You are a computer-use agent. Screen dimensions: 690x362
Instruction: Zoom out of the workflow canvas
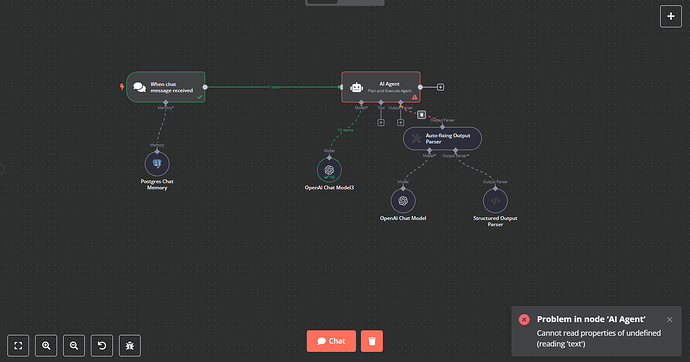point(74,345)
